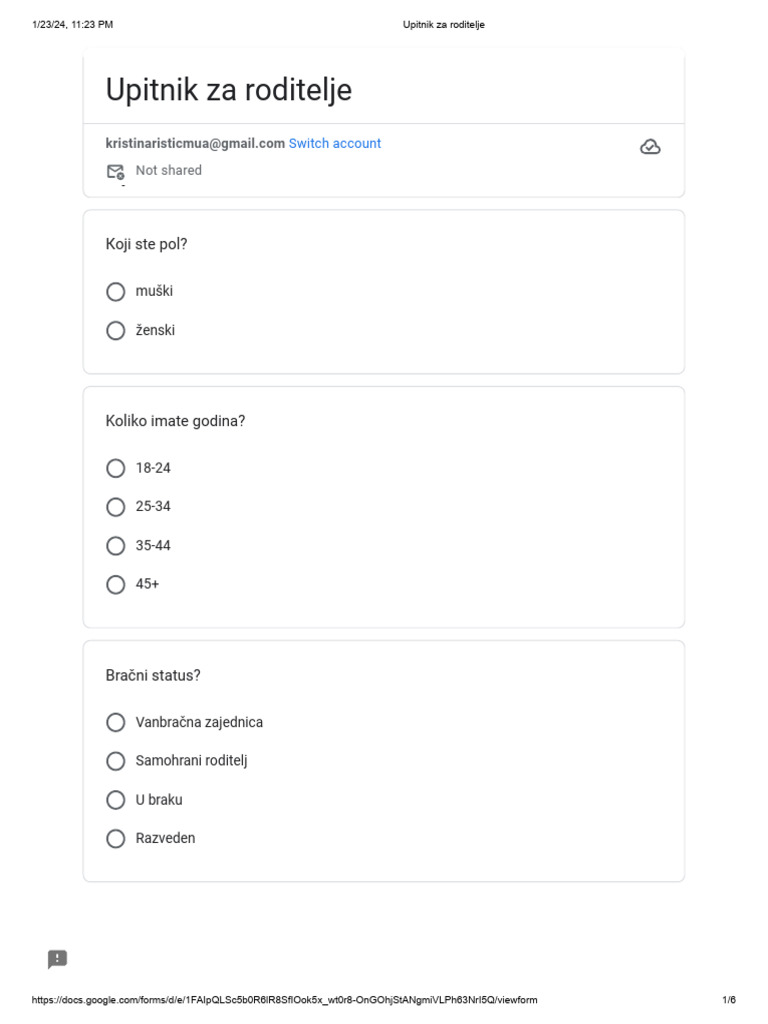Click the Koji ste pol? question text

tap(147, 244)
